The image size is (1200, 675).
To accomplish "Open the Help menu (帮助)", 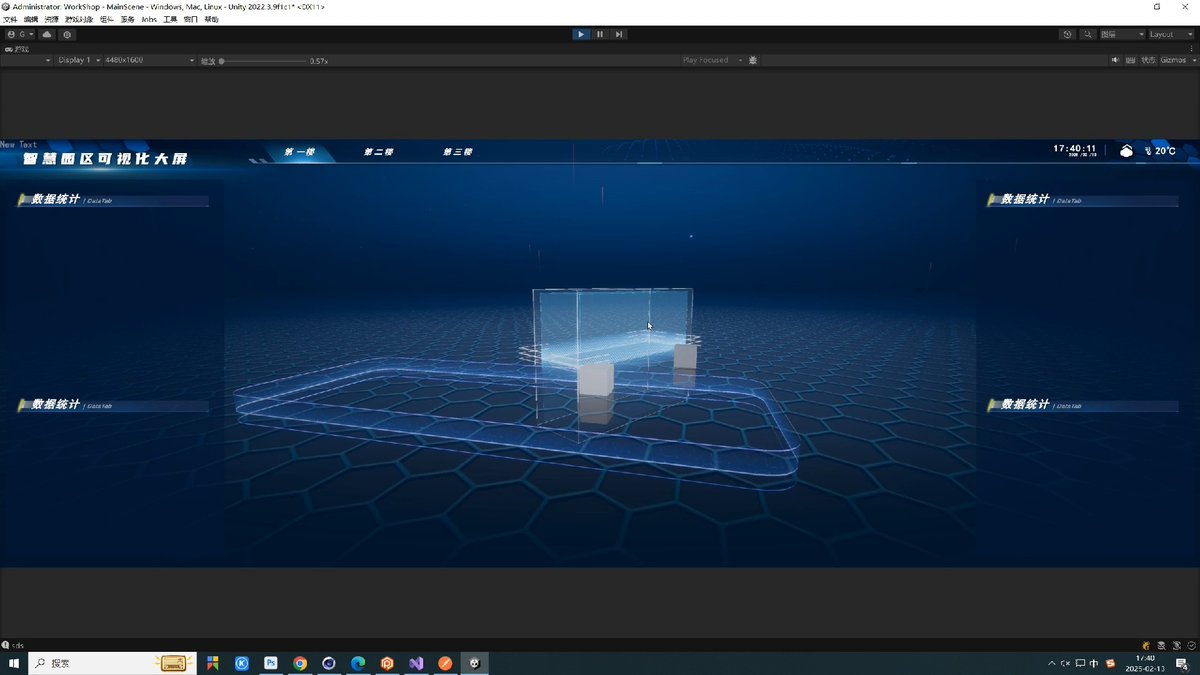I will pyautogui.click(x=212, y=19).
